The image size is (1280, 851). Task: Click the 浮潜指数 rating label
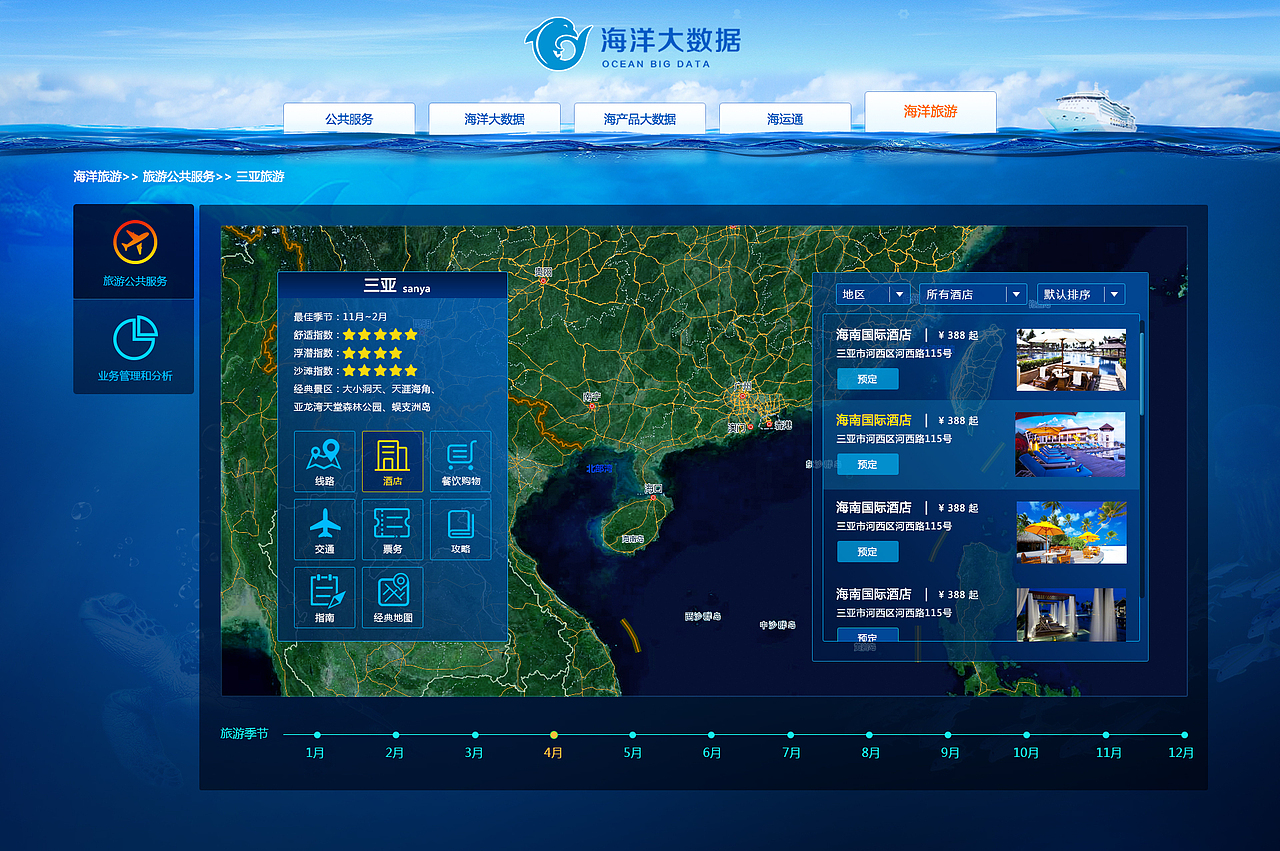pyautogui.click(x=316, y=353)
